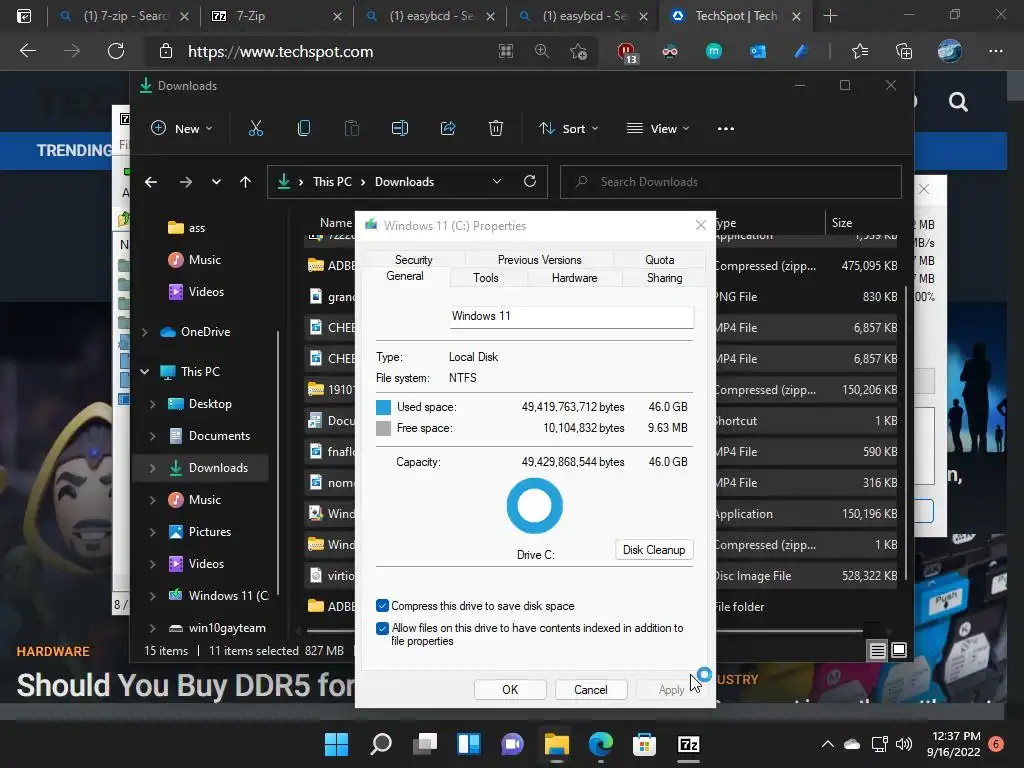Image resolution: width=1024 pixels, height=768 pixels.
Task: Click the drive label field Windows 11
Action: tap(571, 317)
